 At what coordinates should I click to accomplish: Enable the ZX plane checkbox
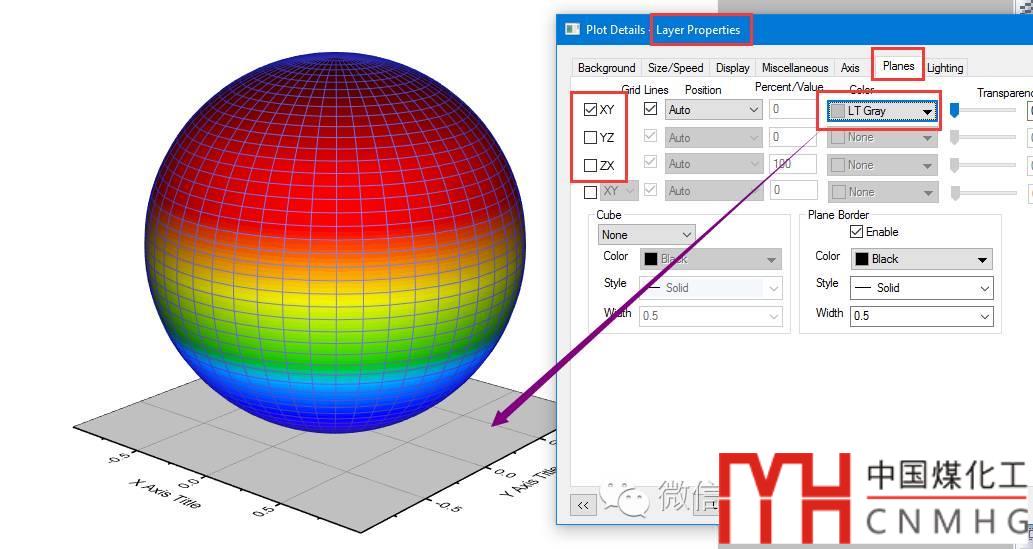(590, 165)
